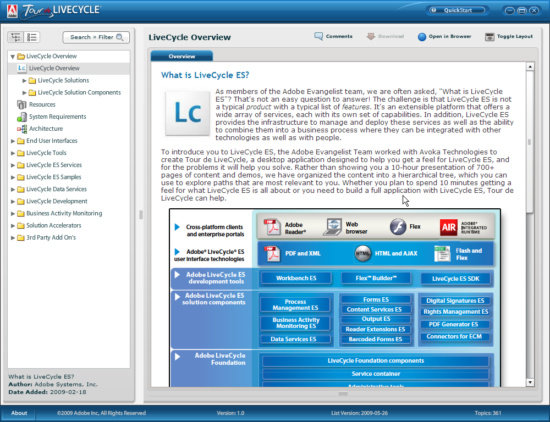Viewport: 550px width, 422px height.
Task: Click the LiveCycle ES SDK box
Action: pyautogui.click(x=455, y=279)
